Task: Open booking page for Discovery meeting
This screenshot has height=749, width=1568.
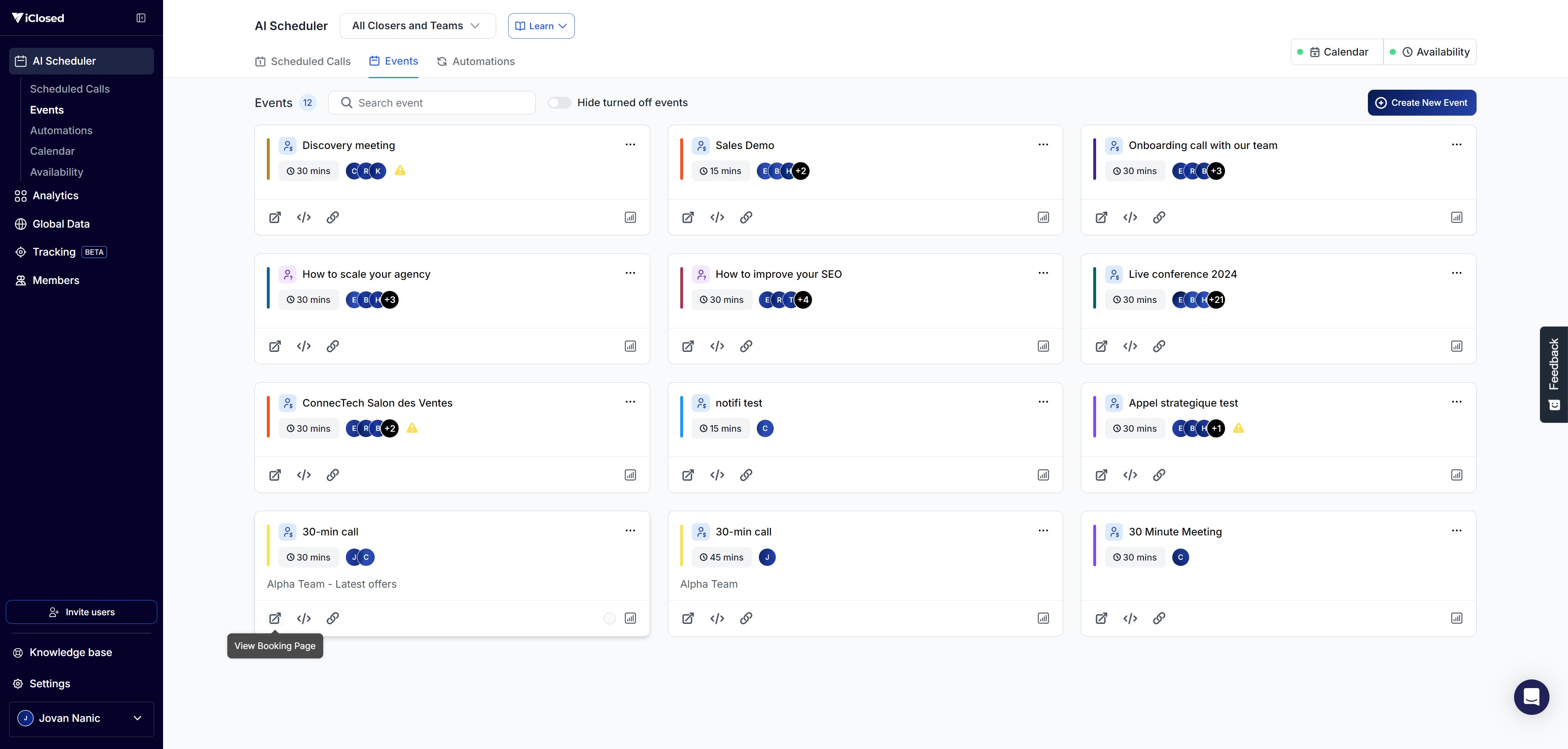Action: point(275,217)
